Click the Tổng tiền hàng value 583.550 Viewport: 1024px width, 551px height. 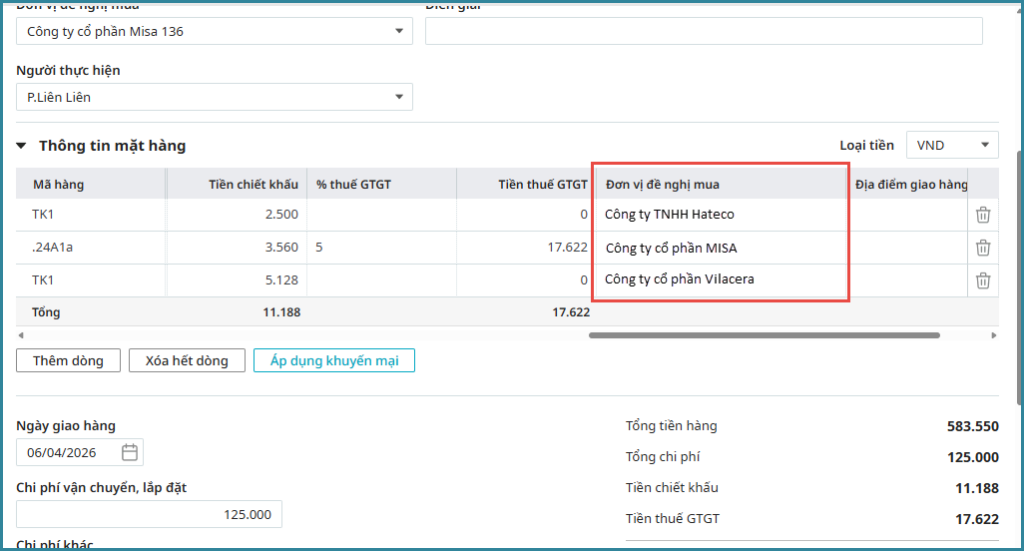(972, 426)
